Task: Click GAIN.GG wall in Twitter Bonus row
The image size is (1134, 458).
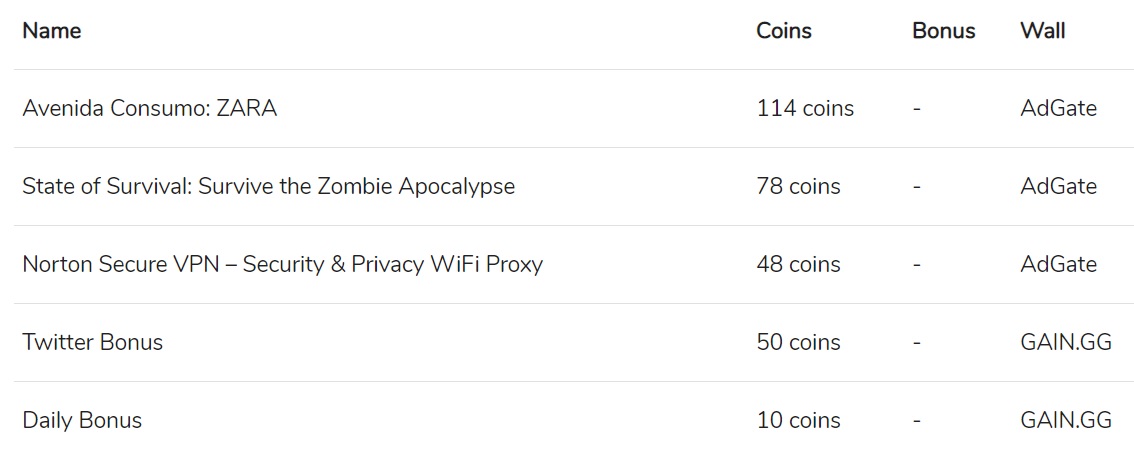Action: [1066, 343]
